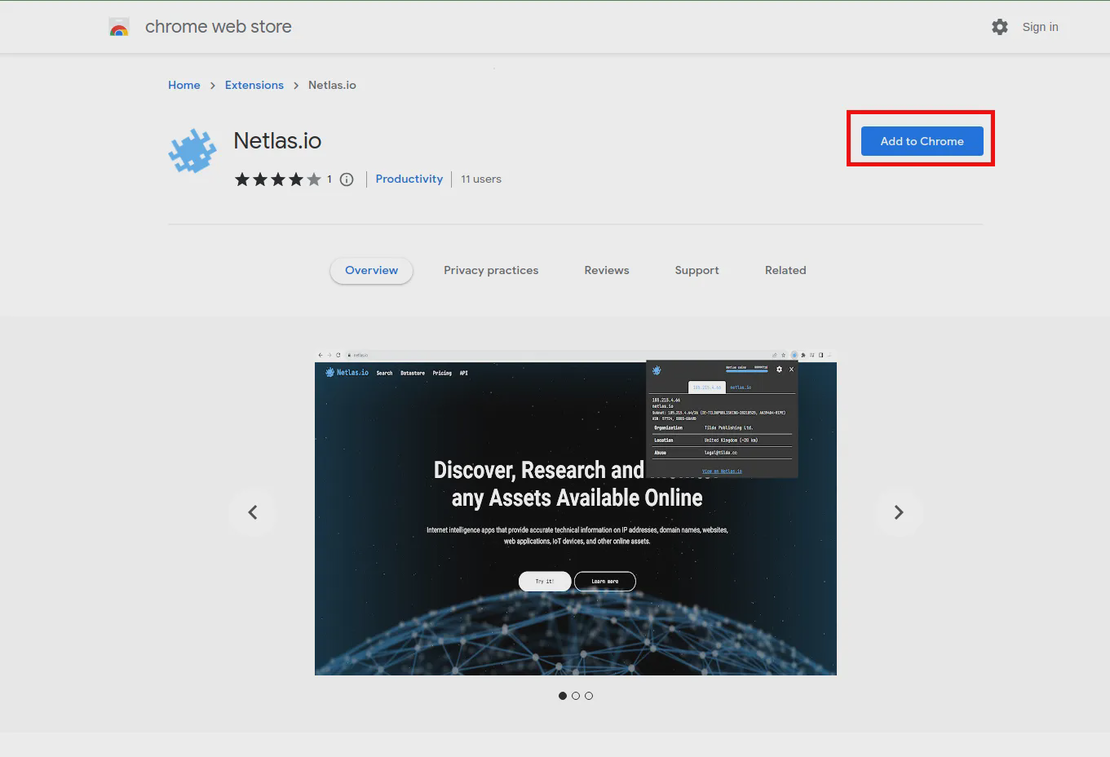Open the Reviews tab
The image size is (1110, 757).
607,270
